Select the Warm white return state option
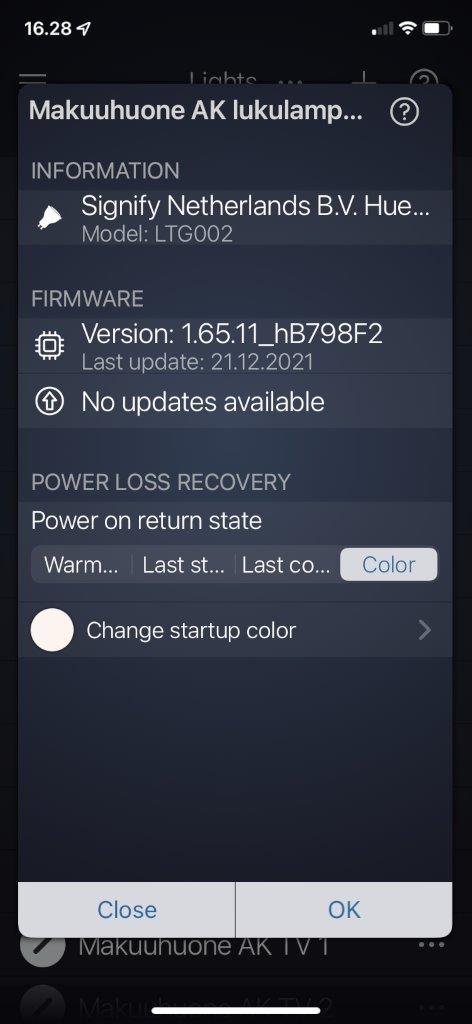The height and width of the screenshot is (1024, 472). [x=82, y=564]
